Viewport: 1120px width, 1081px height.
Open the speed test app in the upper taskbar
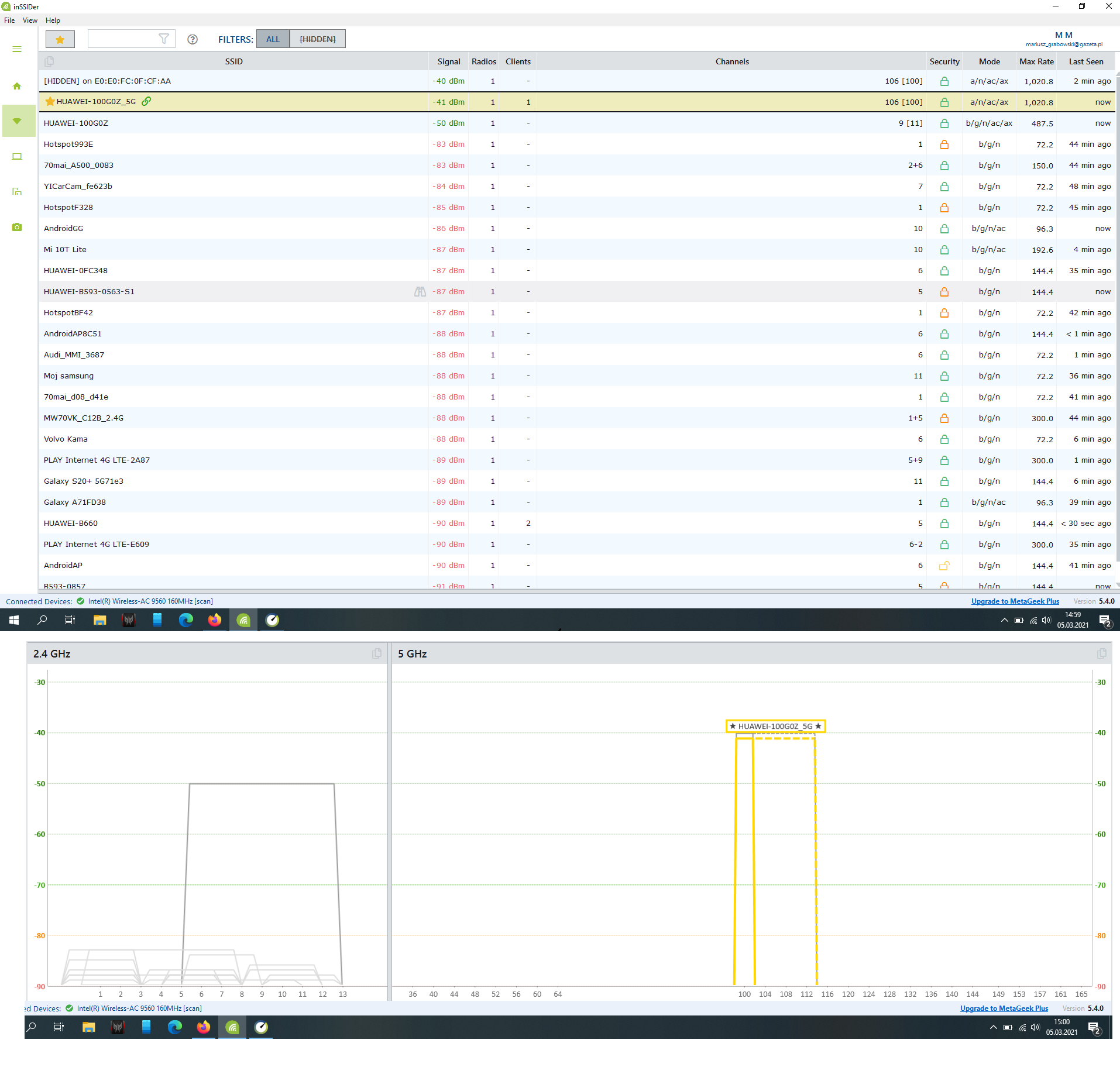coord(272,620)
